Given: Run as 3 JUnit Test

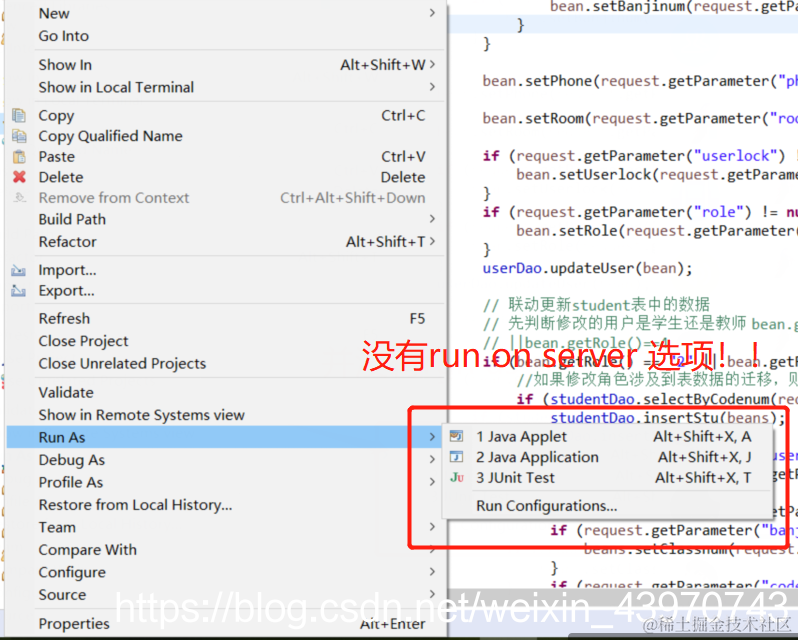Looking at the screenshot, I should (608, 478).
